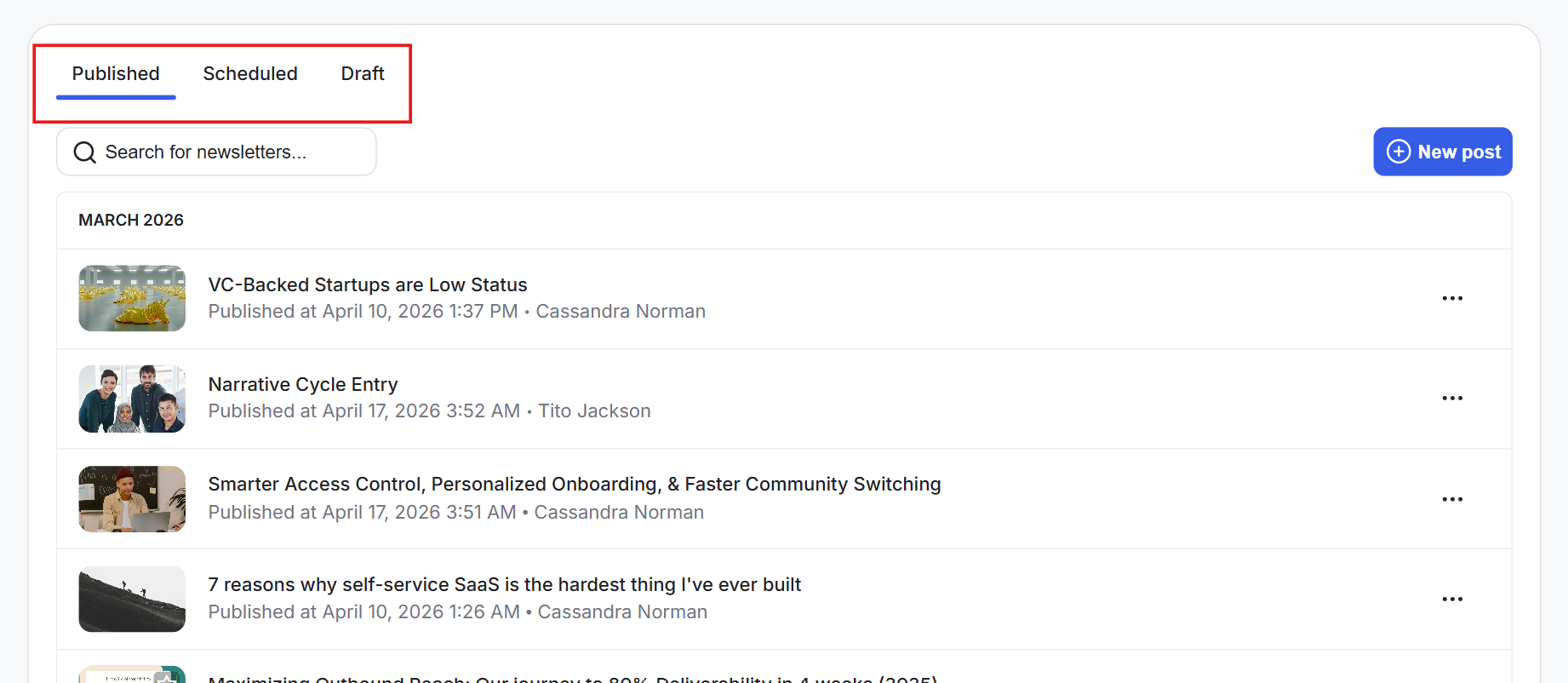Open VC-Backed Startups are Low Status post
This screenshot has width=1568, height=683.
coord(368,284)
